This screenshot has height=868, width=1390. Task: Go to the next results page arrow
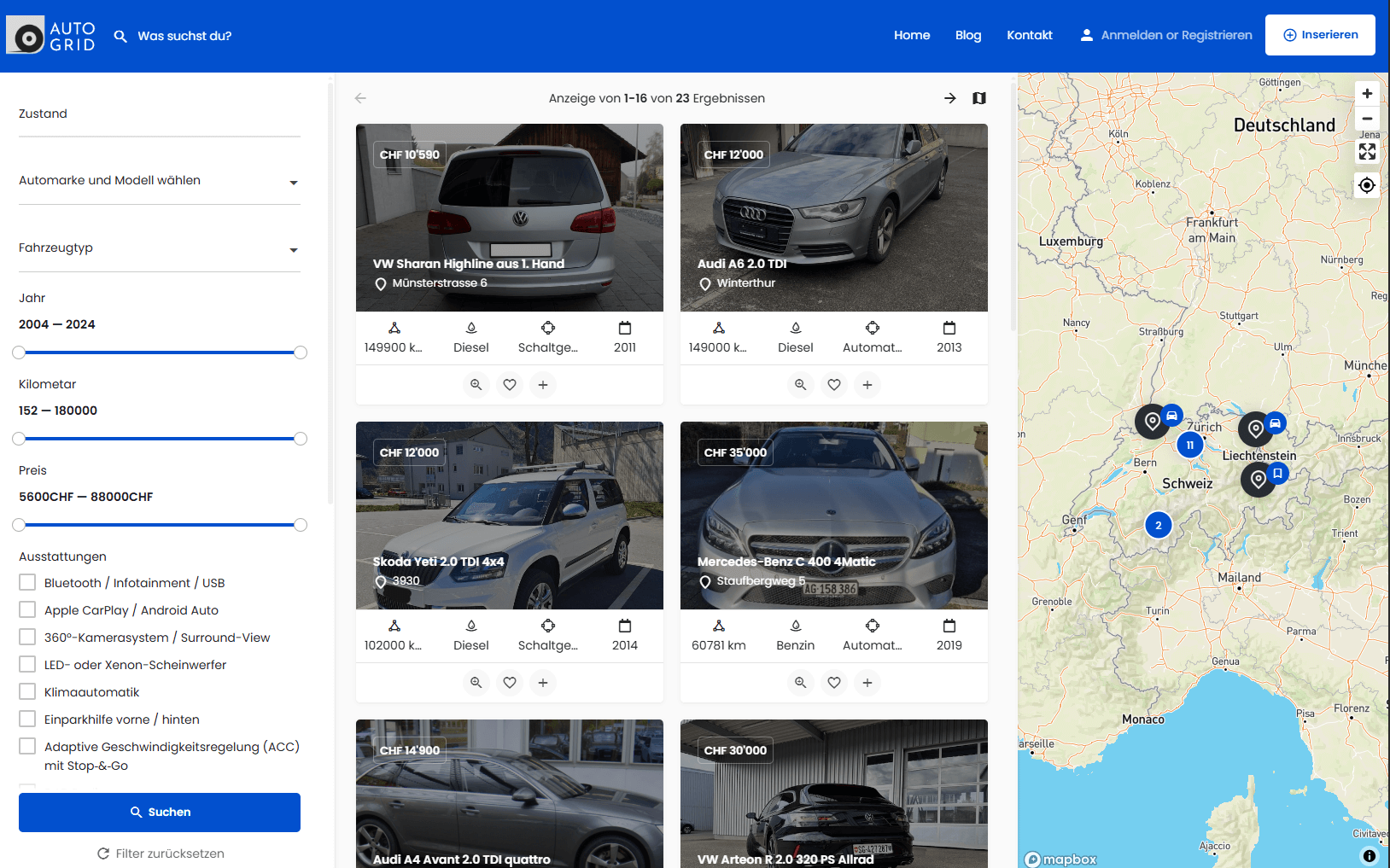pos(950,98)
